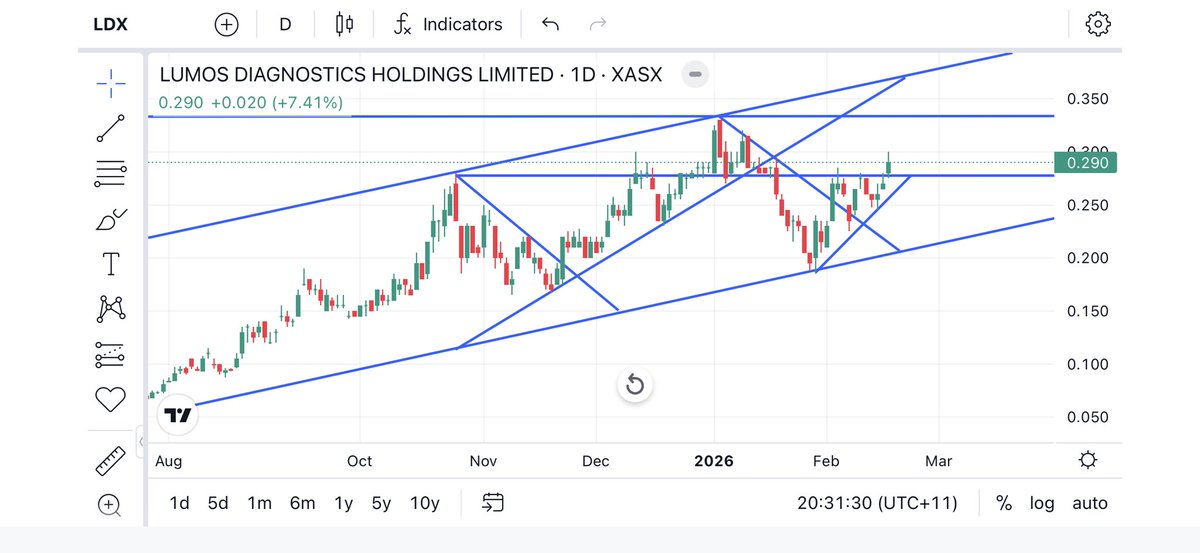Select the text annotation tool
Image resolution: width=1200 pixels, height=553 pixels.
coord(111,264)
